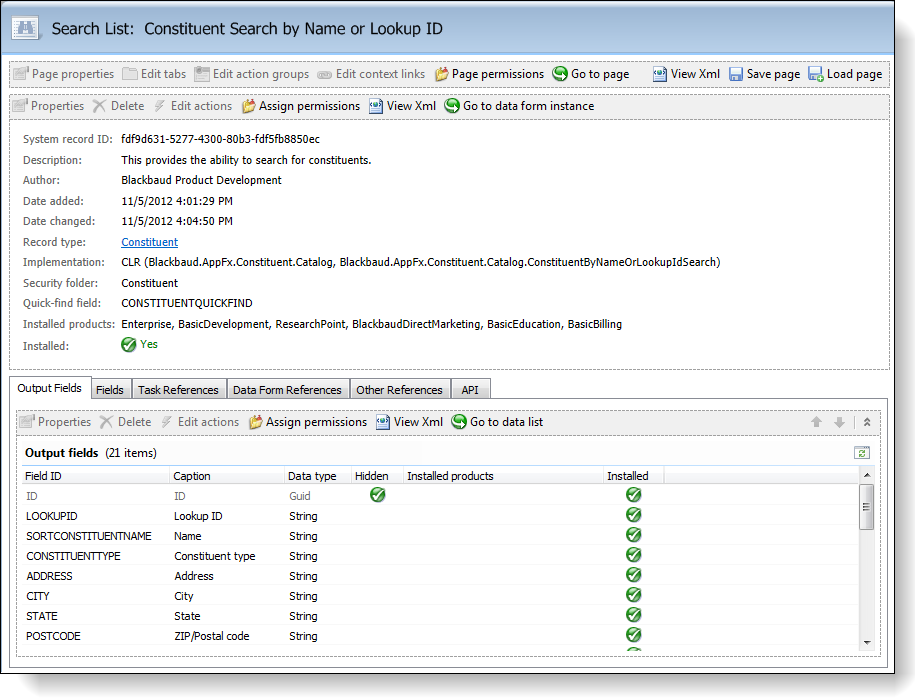Image resolution: width=915 pixels, height=698 pixels.
Task: Sort by the Field ID column header
Action: point(43,476)
